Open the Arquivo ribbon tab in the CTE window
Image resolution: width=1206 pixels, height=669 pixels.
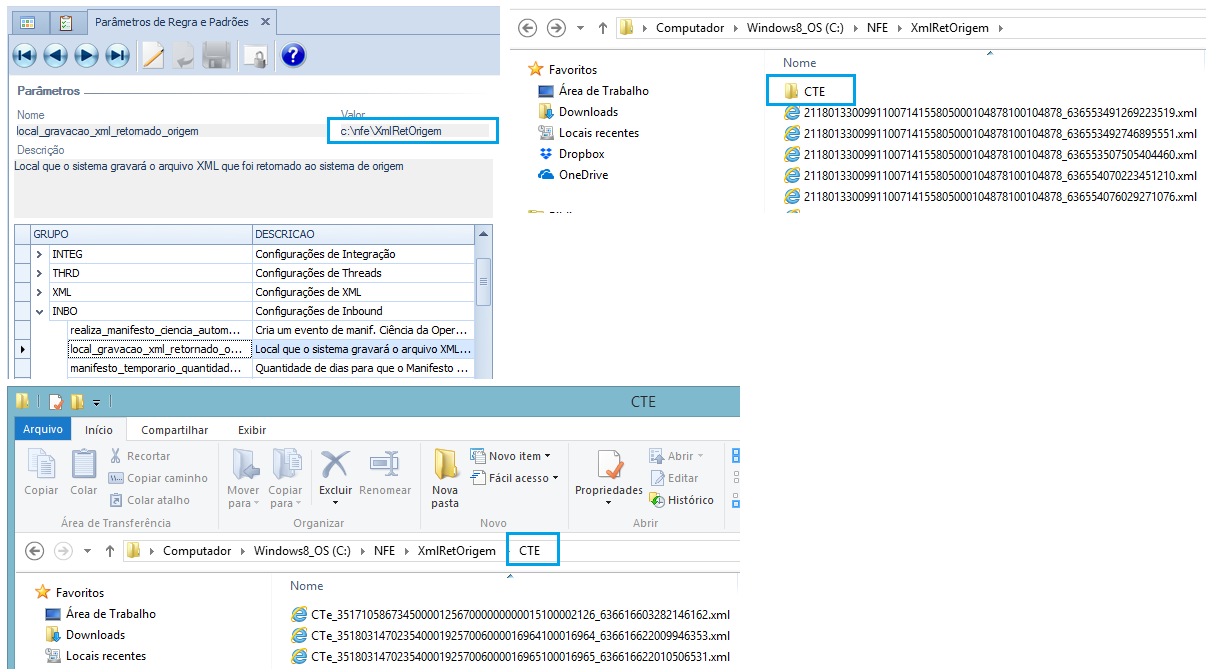[43, 430]
